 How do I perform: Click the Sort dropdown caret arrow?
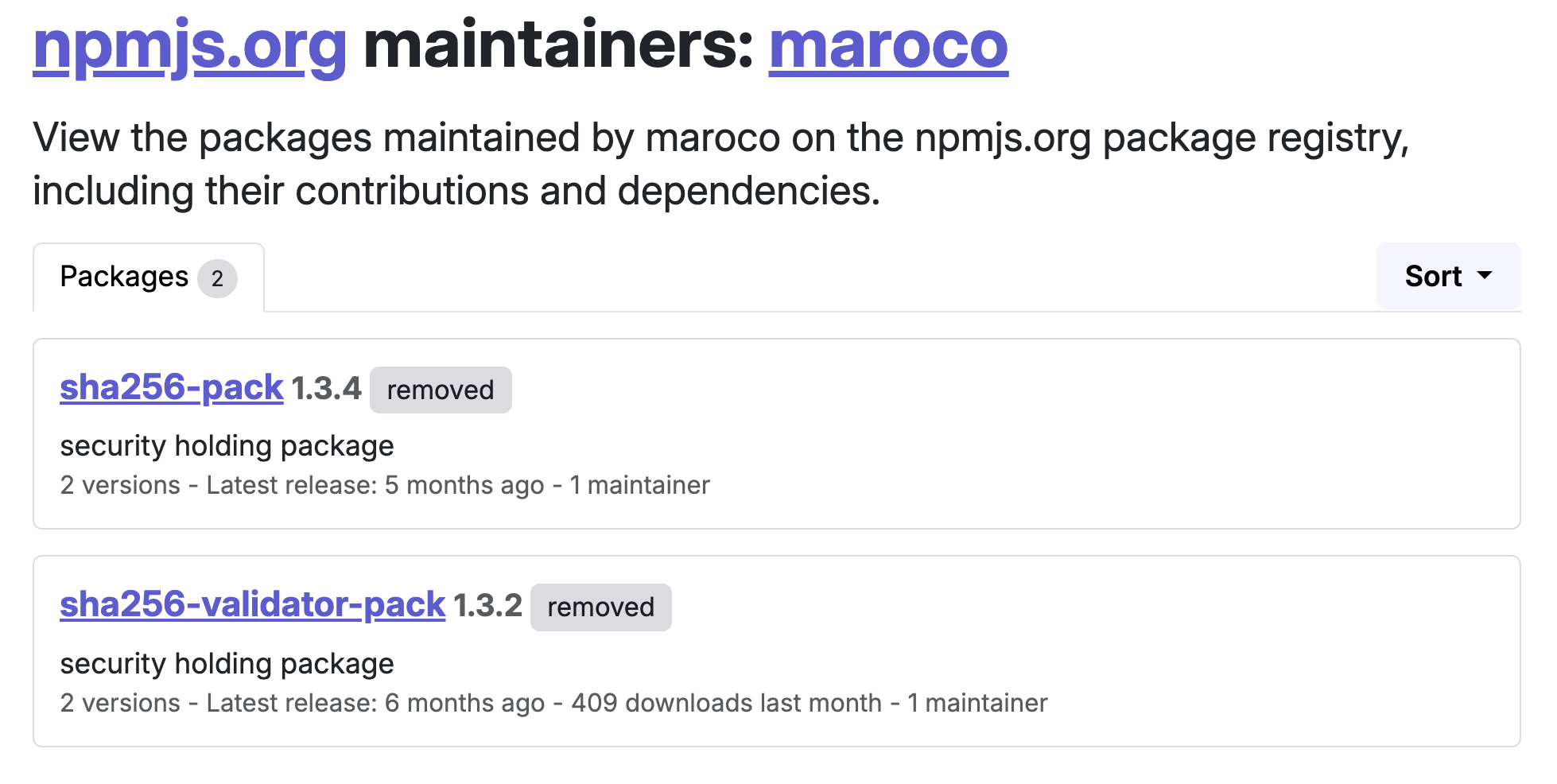click(x=1484, y=276)
